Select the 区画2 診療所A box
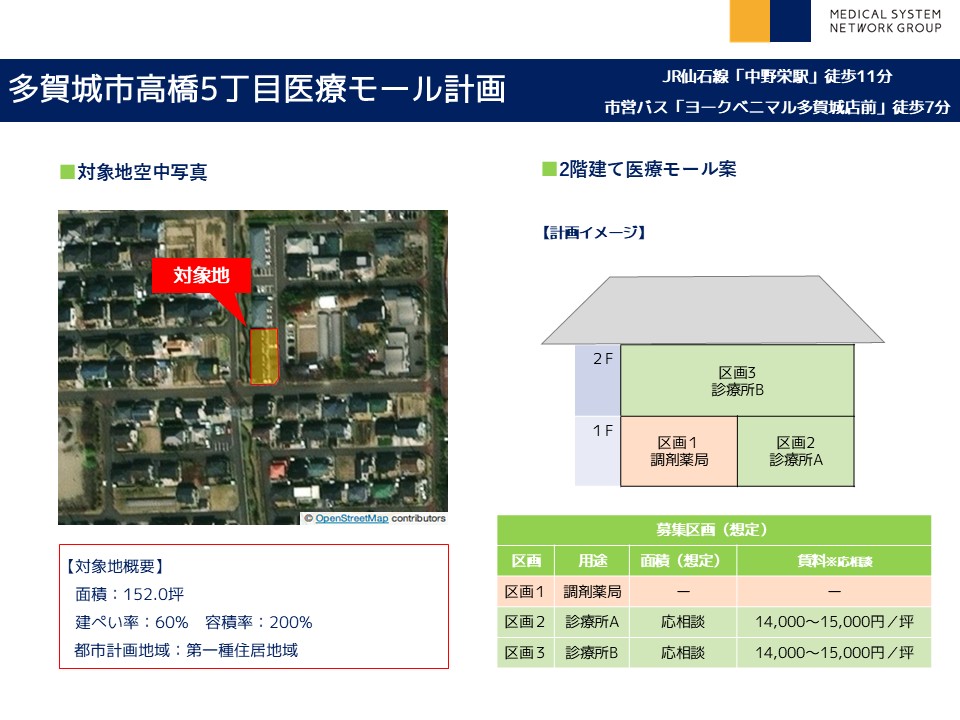Viewport: 960px width, 720px height. coord(796,451)
